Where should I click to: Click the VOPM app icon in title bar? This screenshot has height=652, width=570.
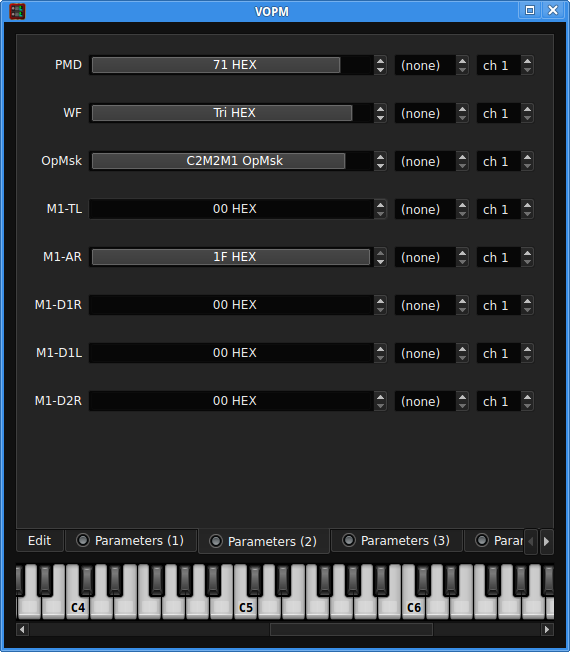coord(17,11)
